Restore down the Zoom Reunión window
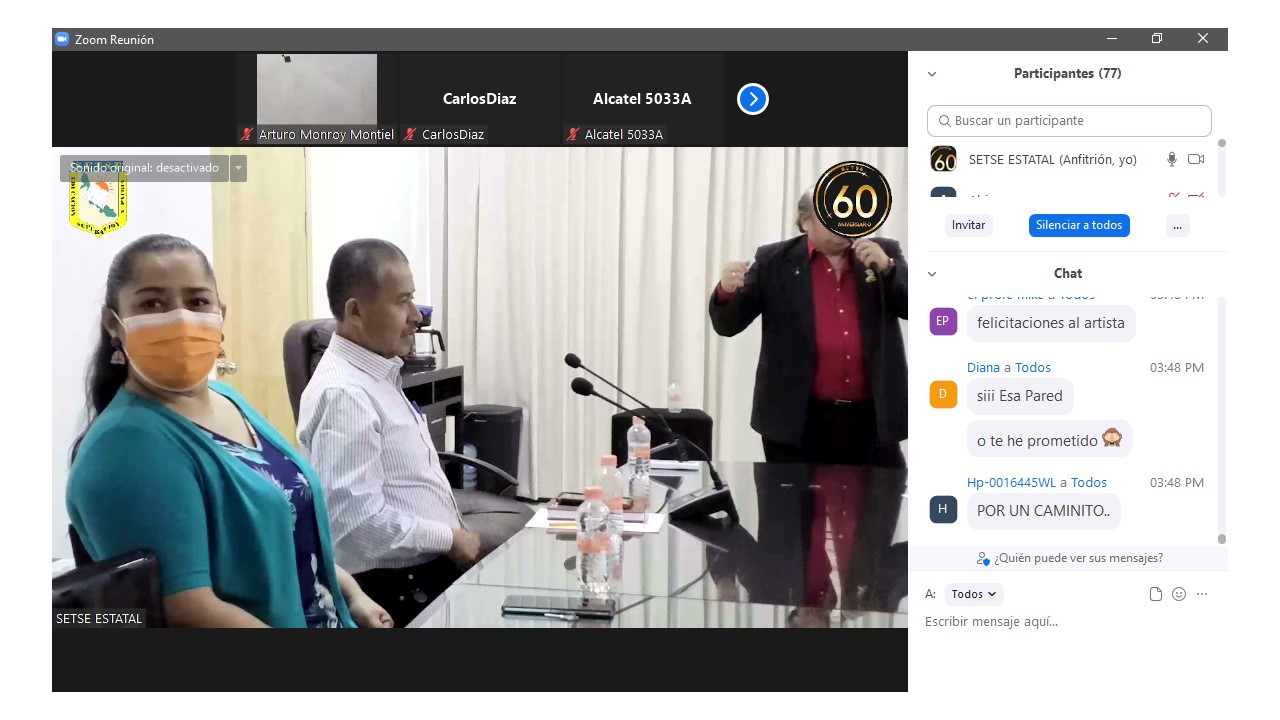Image resolution: width=1280 pixels, height=720 pixels. 1157,39
